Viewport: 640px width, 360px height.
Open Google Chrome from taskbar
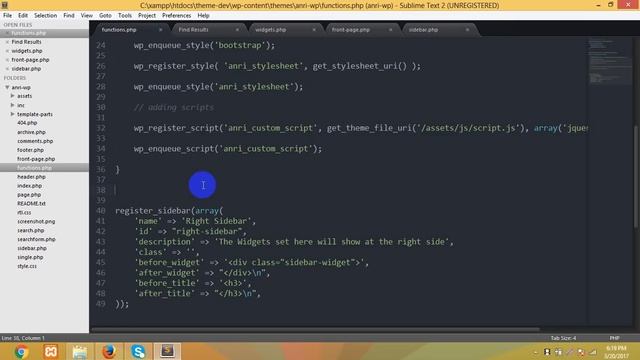pos(21,351)
